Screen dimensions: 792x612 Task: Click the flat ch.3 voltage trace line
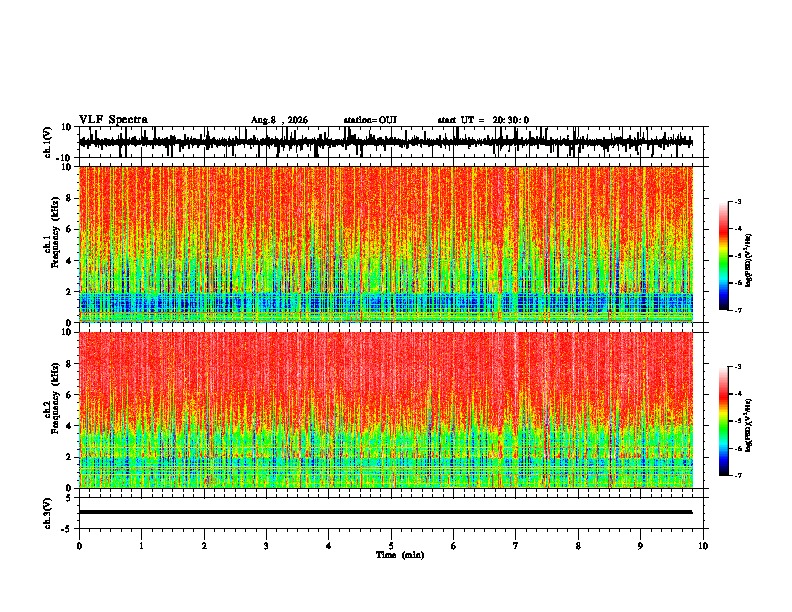click(385, 512)
